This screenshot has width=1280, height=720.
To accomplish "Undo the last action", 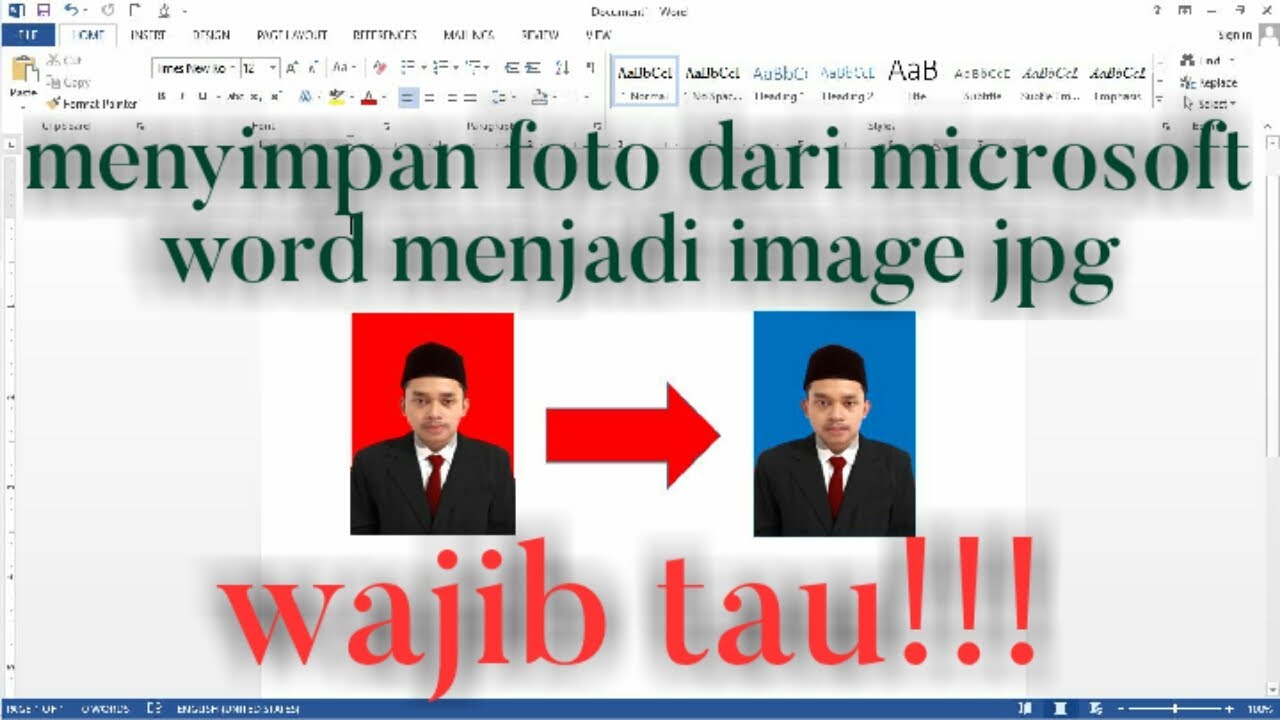I will coord(70,11).
